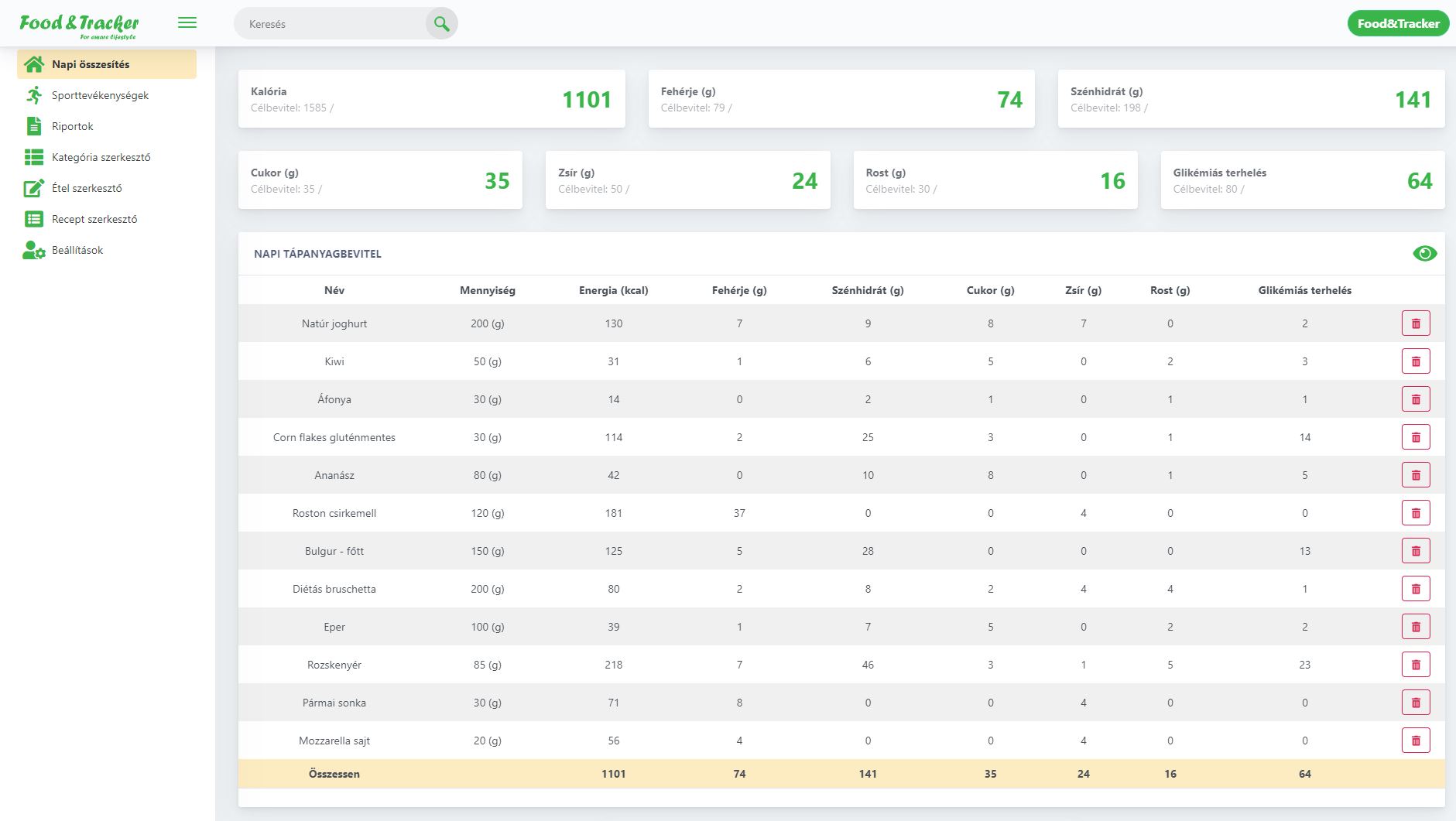The image size is (1456, 821).
Task: Delete the Áfonya row
Action: click(1416, 399)
